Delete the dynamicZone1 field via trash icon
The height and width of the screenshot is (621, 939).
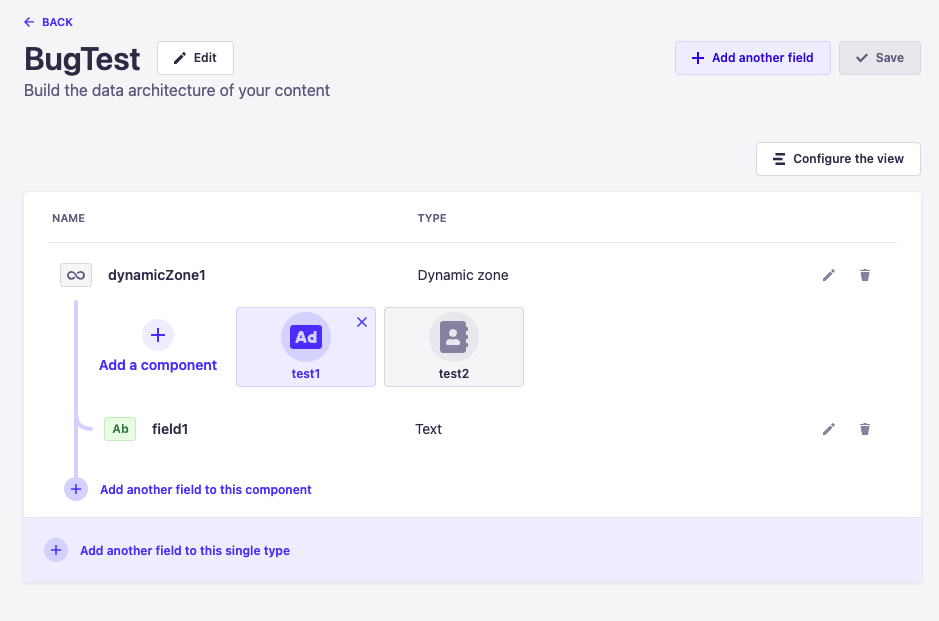click(x=865, y=275)
